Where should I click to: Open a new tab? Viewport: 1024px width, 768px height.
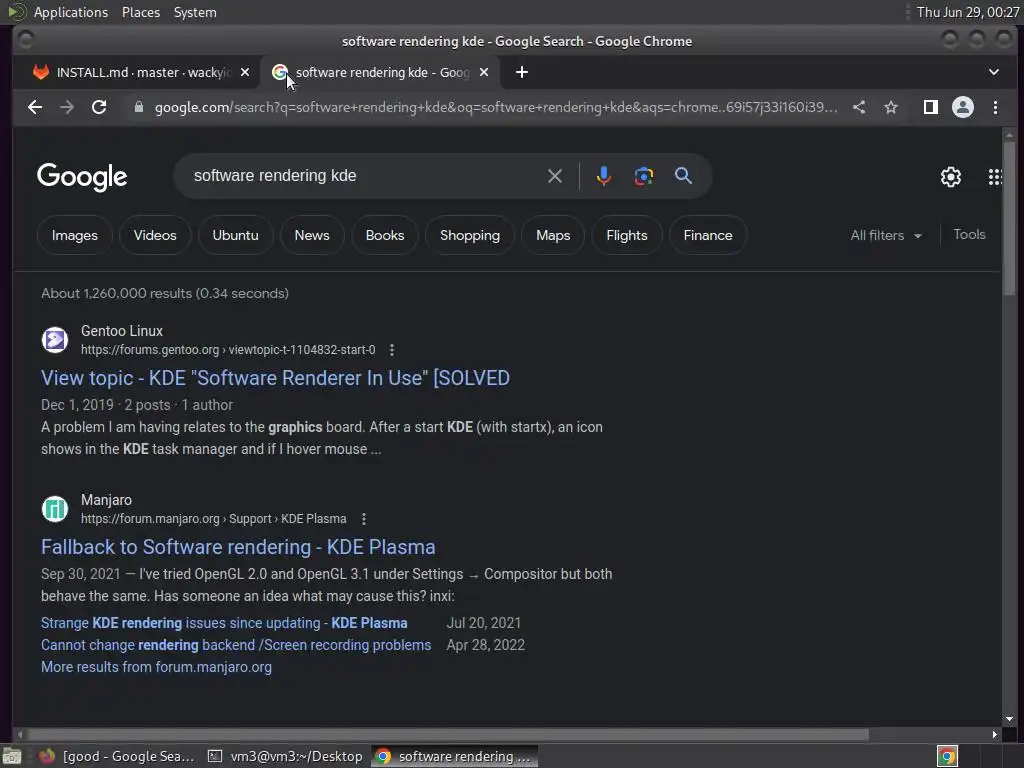pyautogui.click(x=522, y=72)
